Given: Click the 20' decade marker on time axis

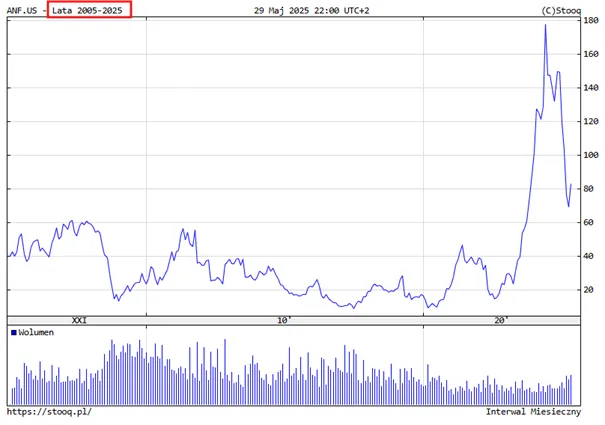Looking at the screenshot, I should (501, 320).
